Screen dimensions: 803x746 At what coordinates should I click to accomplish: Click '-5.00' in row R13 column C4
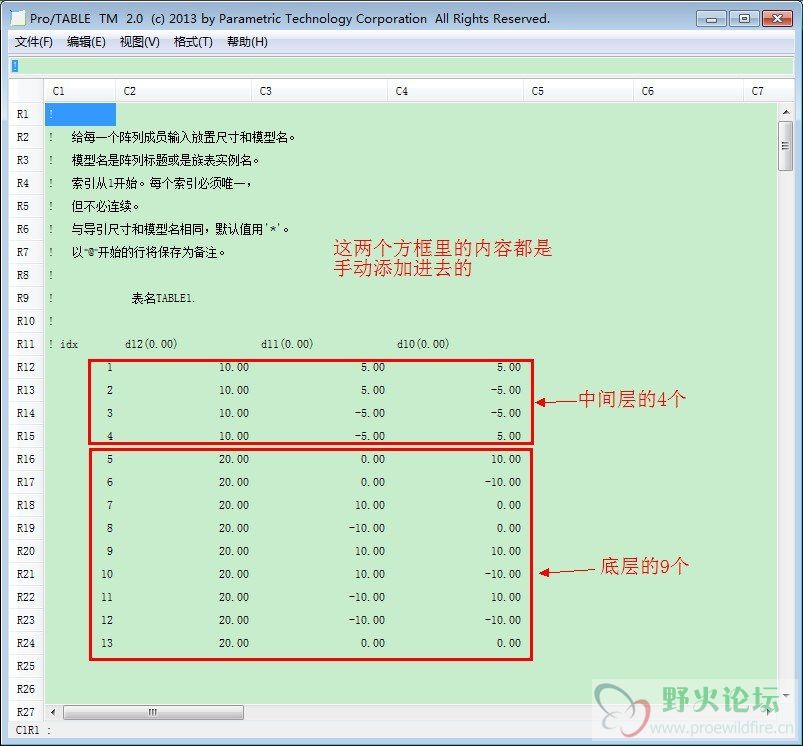pos(505,390)
